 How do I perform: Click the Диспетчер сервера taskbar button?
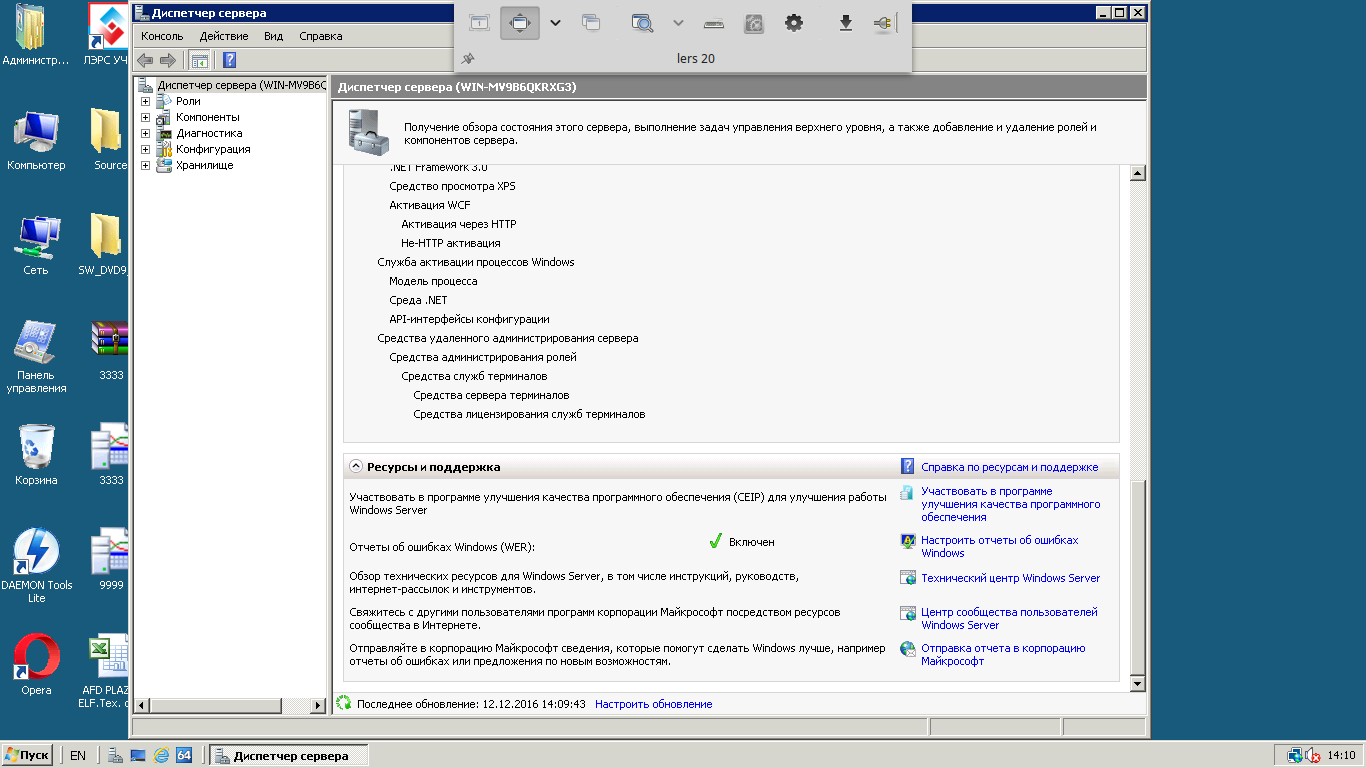point(290,755)
